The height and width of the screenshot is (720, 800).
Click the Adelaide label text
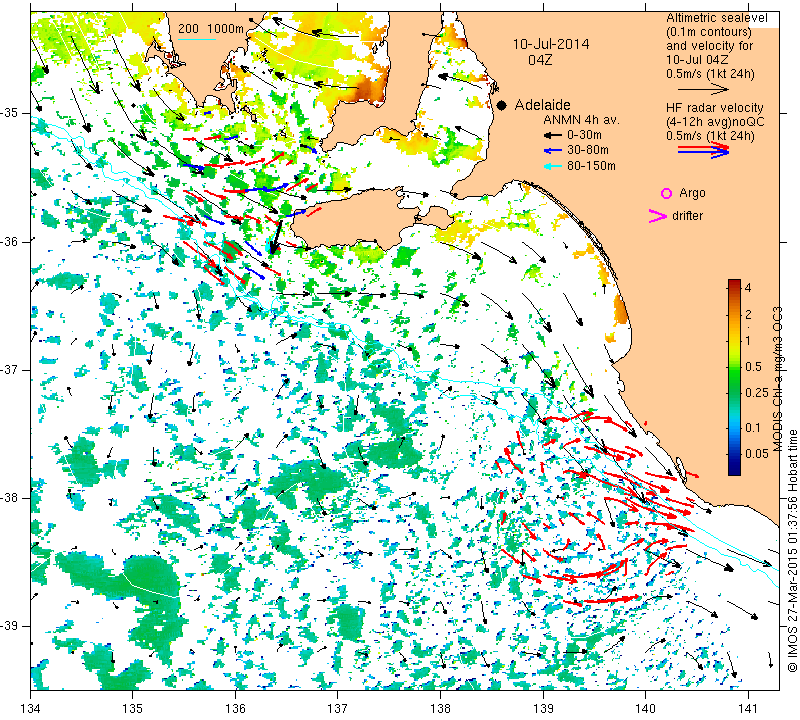click(542, 105)
